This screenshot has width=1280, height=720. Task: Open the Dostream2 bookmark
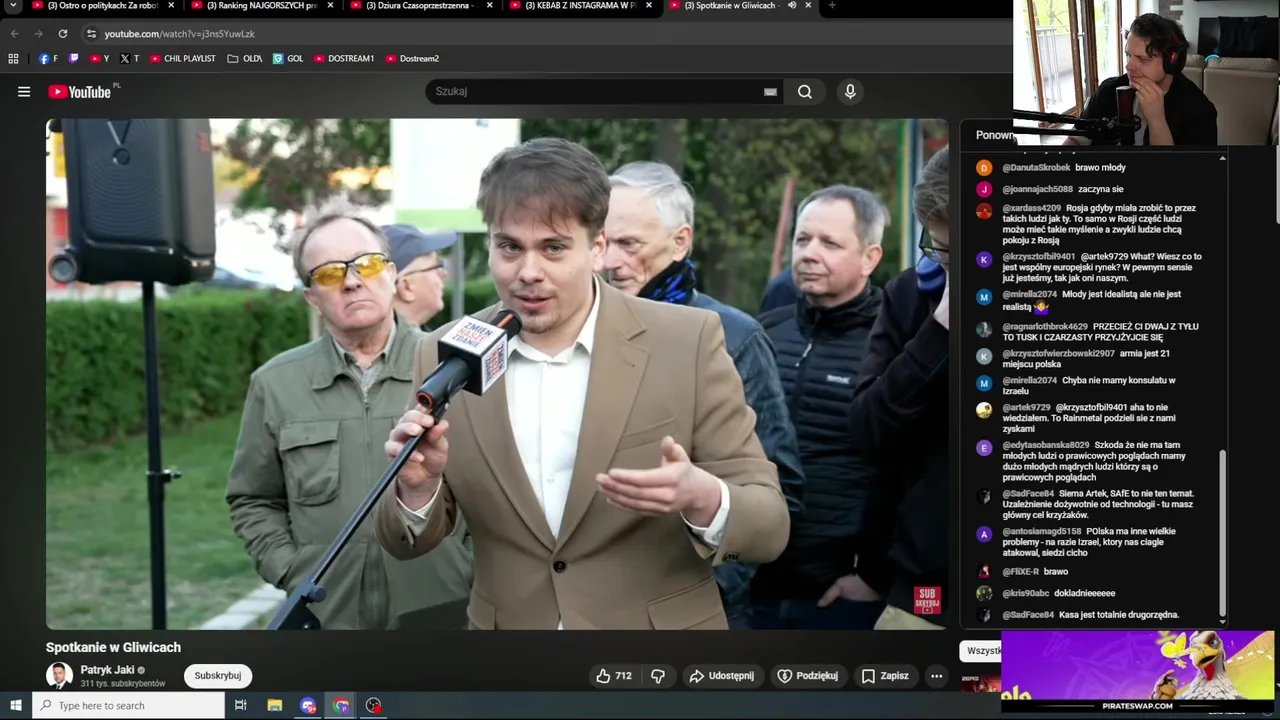pos(412,59)
